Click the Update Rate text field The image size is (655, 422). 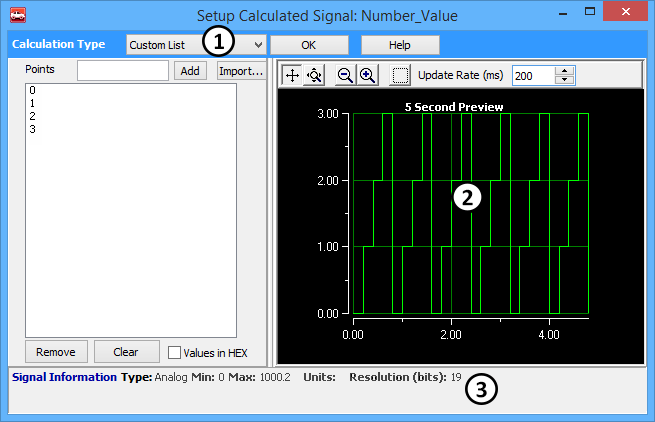pyautogui.click(x=532, y=75)
